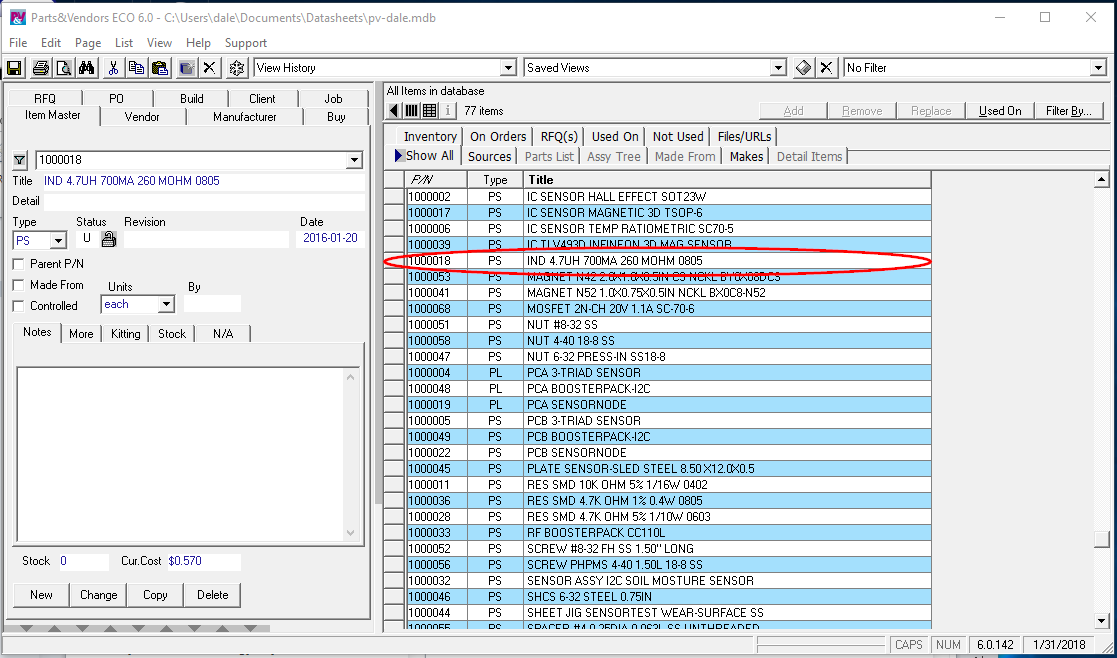The image size is (1117, 658).
Task: Select row NUT #8-32 SS
Action: click(669, 325)
